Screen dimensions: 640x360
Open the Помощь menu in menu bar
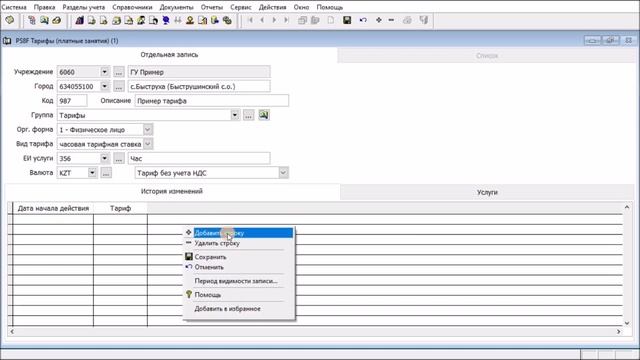pyautogui.click(x=330, y=7)
